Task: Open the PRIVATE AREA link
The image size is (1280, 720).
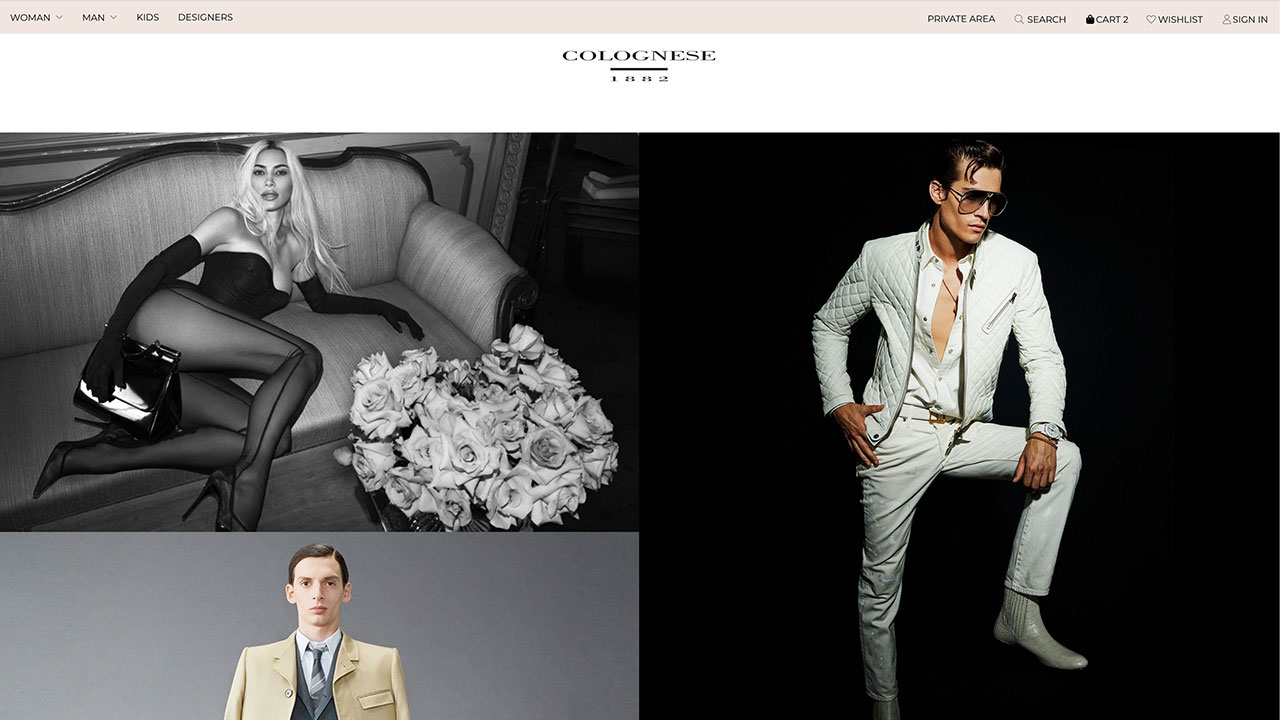Action: coord(960,19)
